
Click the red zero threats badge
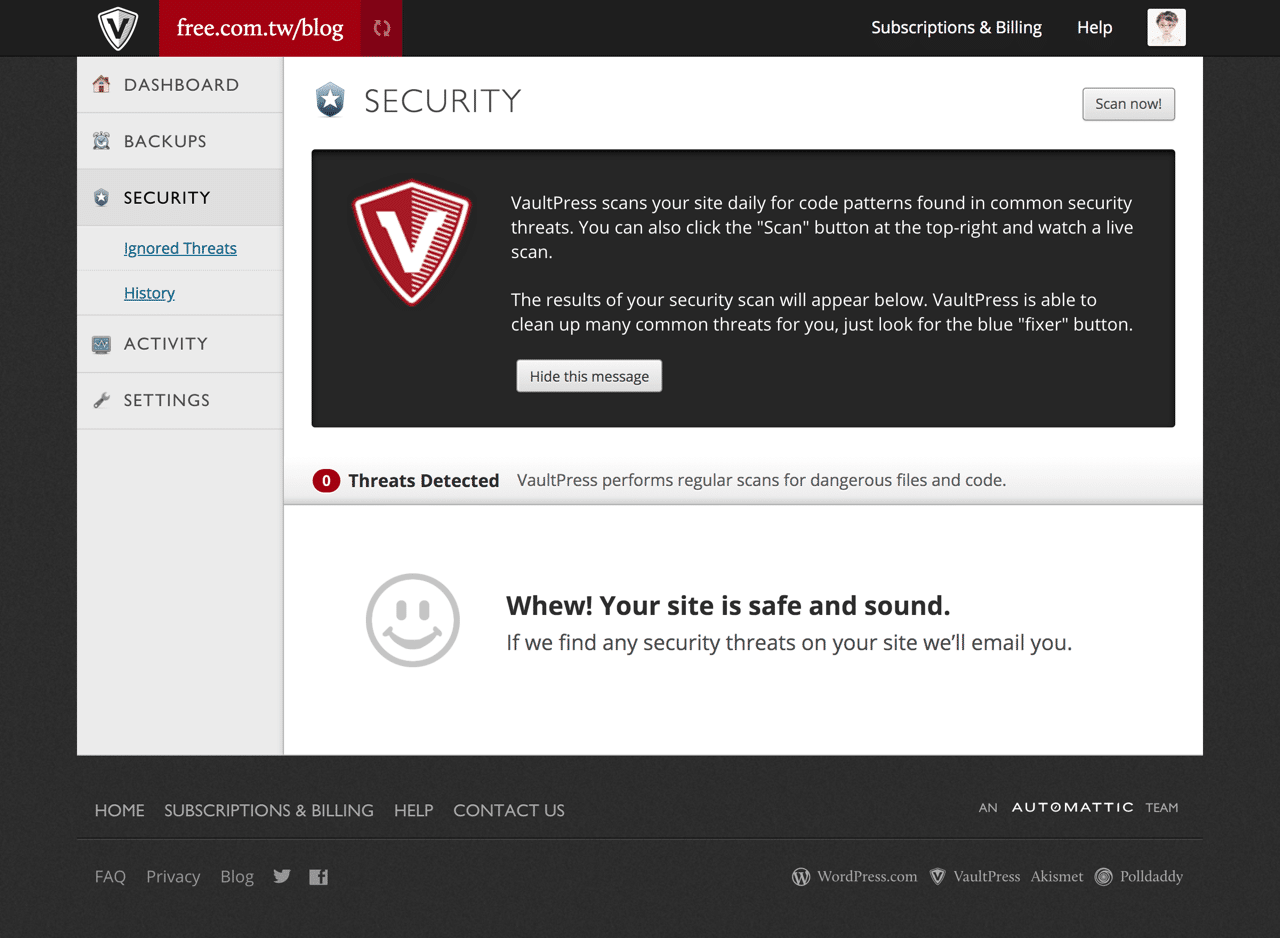coord(326,481)
